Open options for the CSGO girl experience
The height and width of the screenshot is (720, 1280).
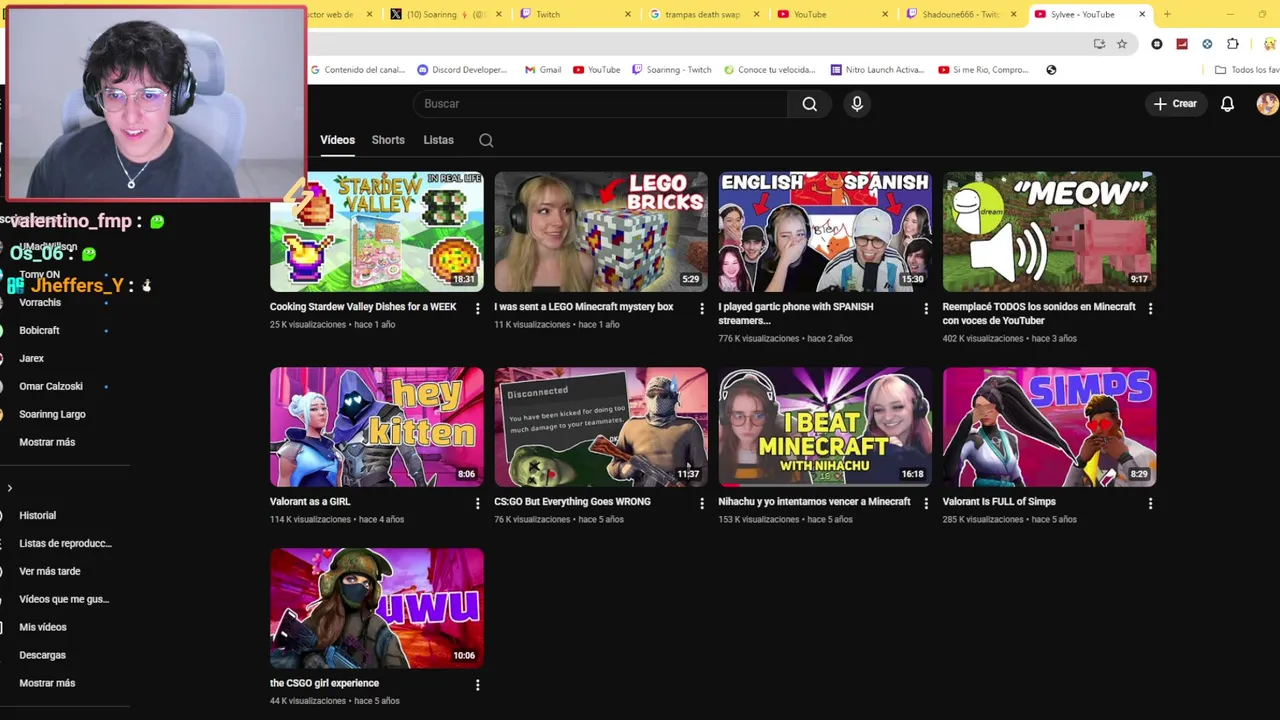(477, 685)
